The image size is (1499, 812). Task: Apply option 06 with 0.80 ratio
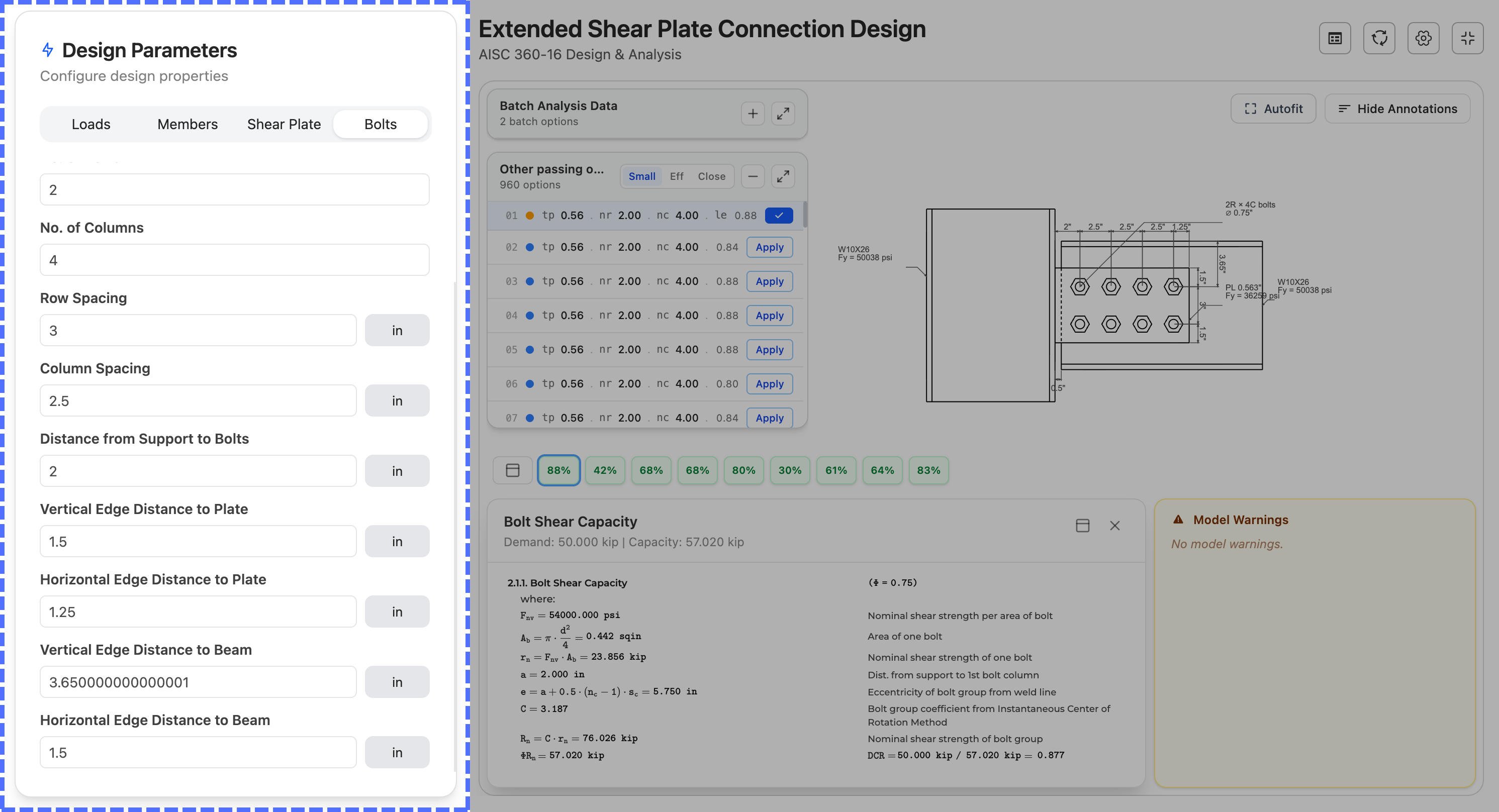tap(769, 384)
